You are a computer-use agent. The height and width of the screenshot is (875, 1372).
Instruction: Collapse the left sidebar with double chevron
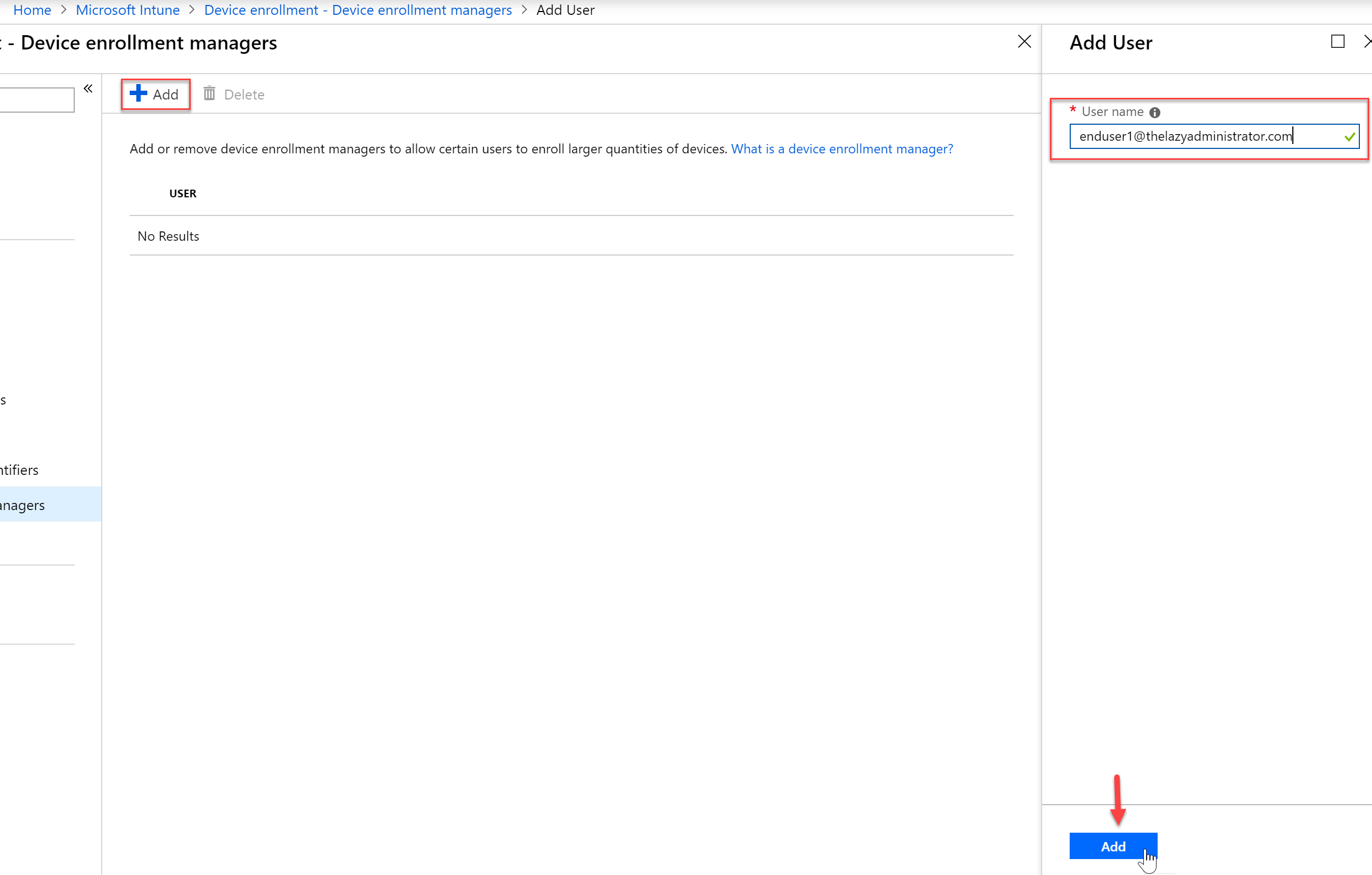point(88,88)
